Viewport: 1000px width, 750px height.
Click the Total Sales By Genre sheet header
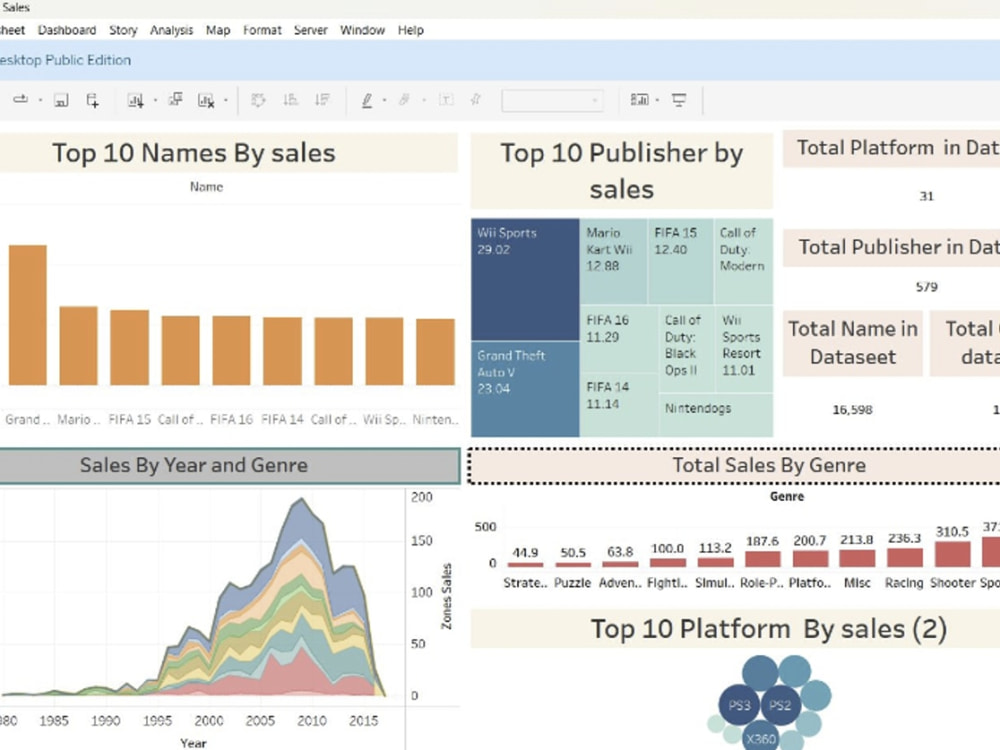tap(769, 465)
